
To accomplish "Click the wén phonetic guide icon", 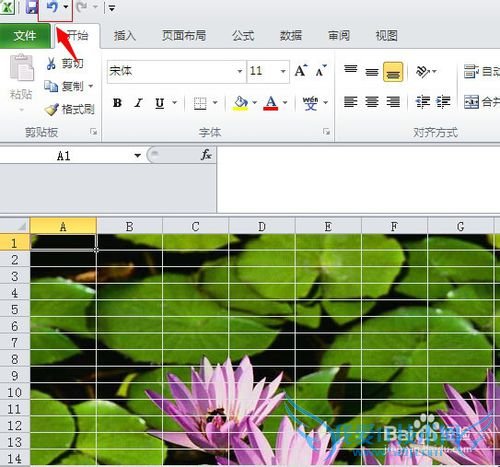I will pos(310,103).
